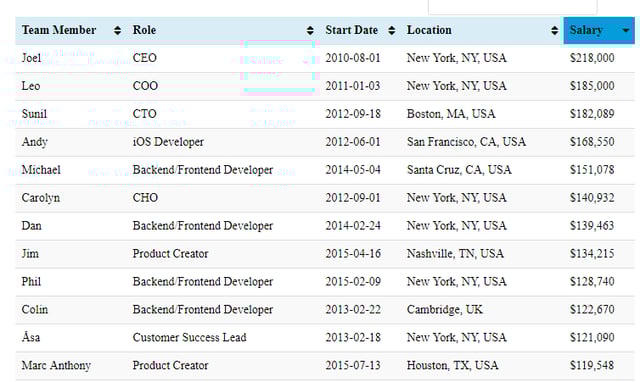Click the Customer Success Lead cell
Image resolution: width=640 pixels, height=382 pixels.
tap(189, 338)
